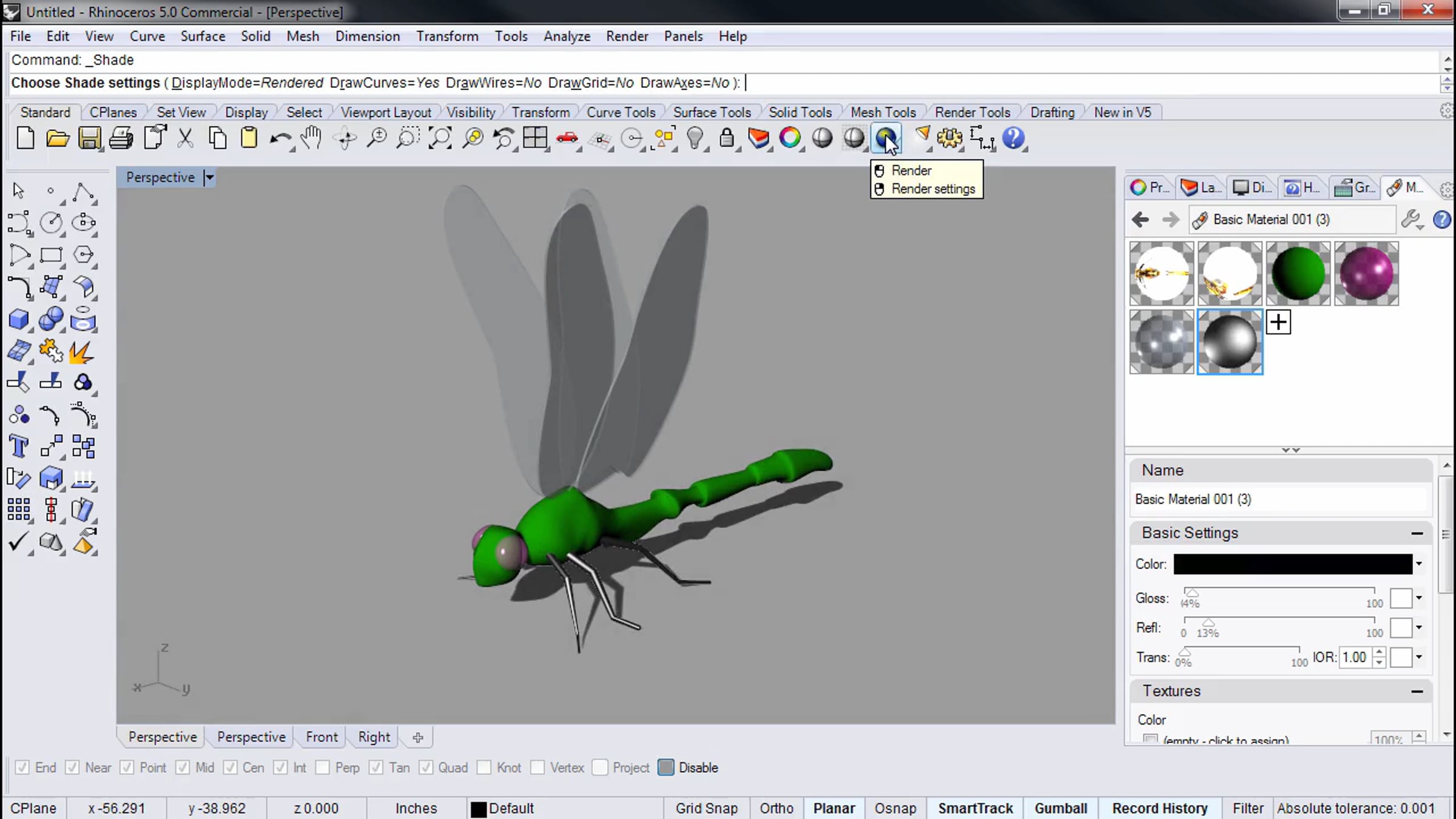
Task: Click the Undo arrow icon
Action: point(280,140)
